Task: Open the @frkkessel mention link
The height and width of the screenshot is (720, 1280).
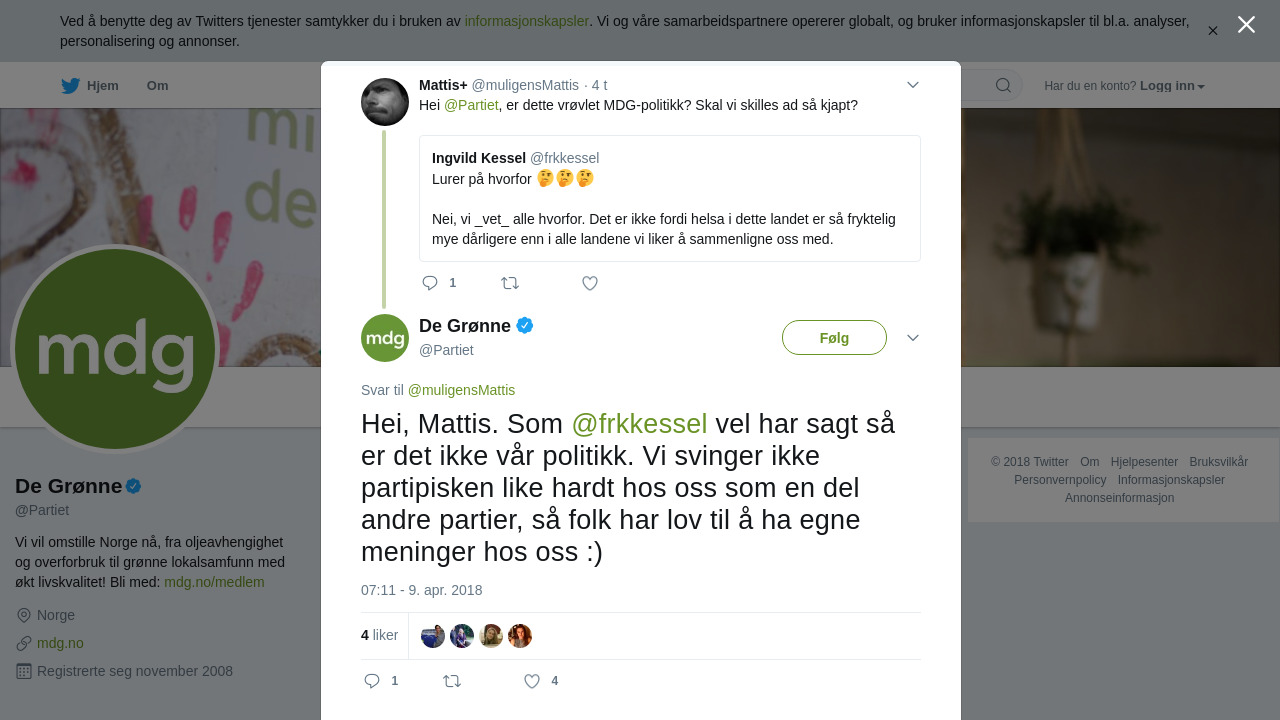Action: 639,424
